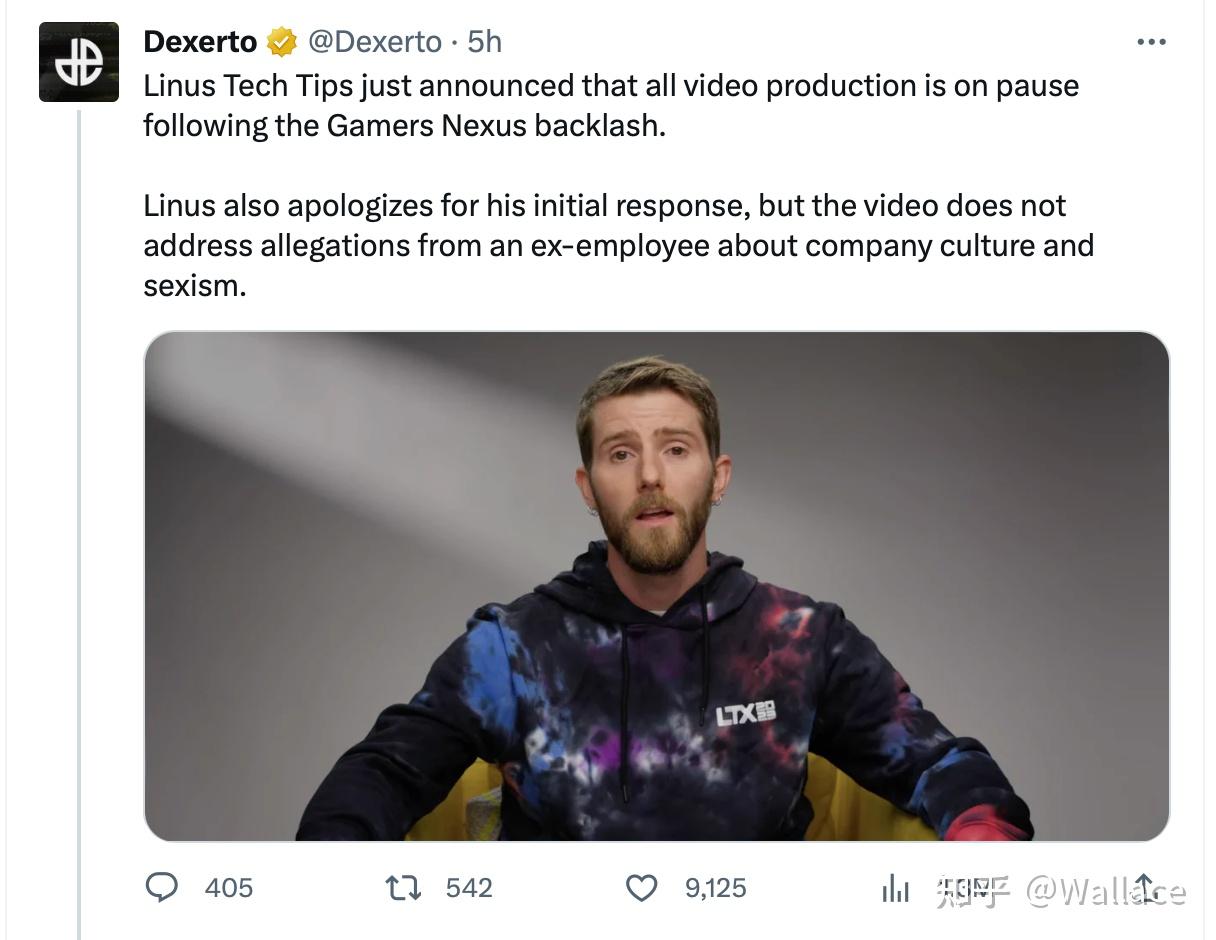Open the three-dot more options menu
1216x940 pixels.
pos(1151,42)
